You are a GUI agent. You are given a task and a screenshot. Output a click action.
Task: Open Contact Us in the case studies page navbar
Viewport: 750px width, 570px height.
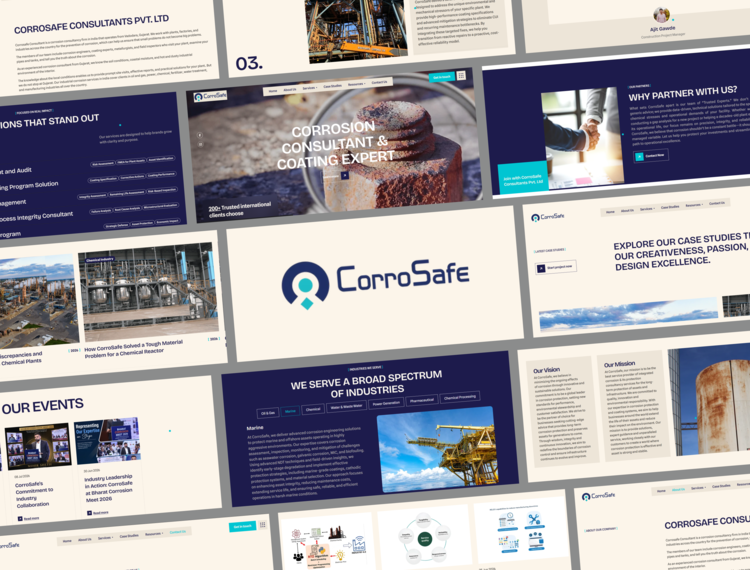point(717,203)
